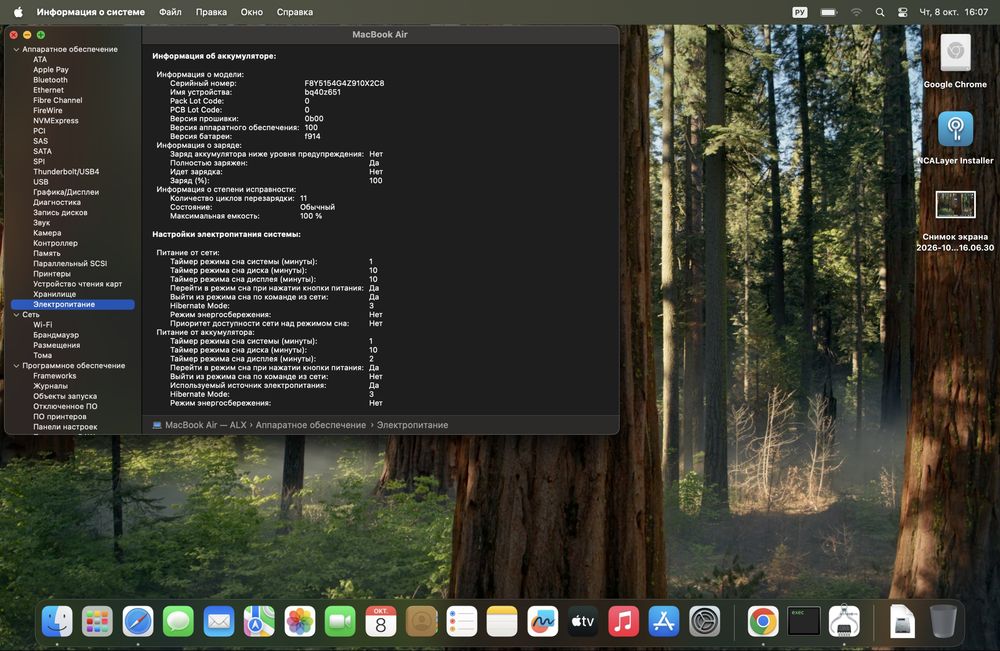
Task: Collapse the Аппаратное обеспечение section
Action: [x=16, y=49]
